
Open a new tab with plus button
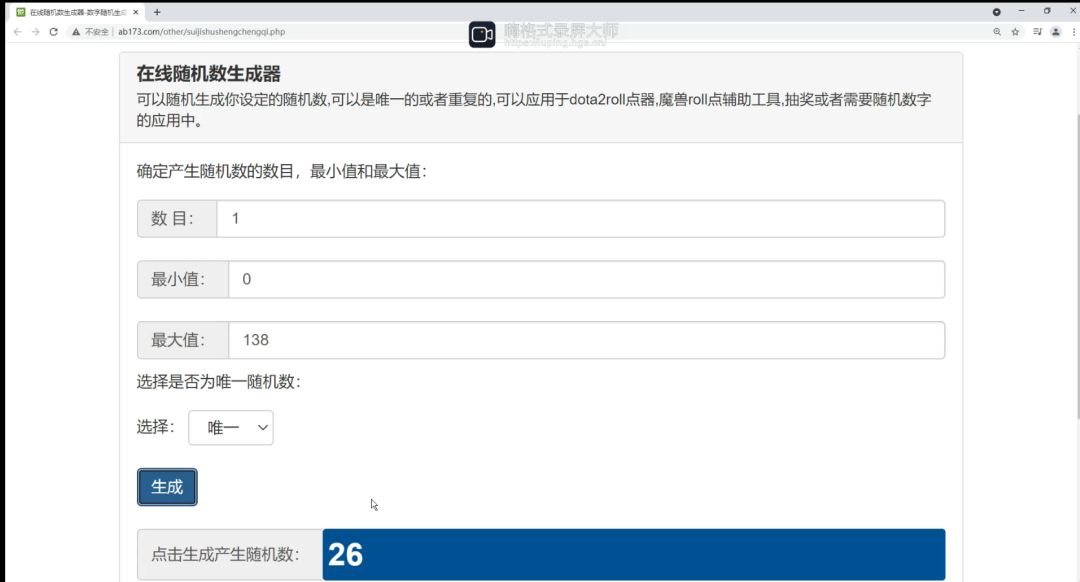pyautogui.click(x=157, y=12)
